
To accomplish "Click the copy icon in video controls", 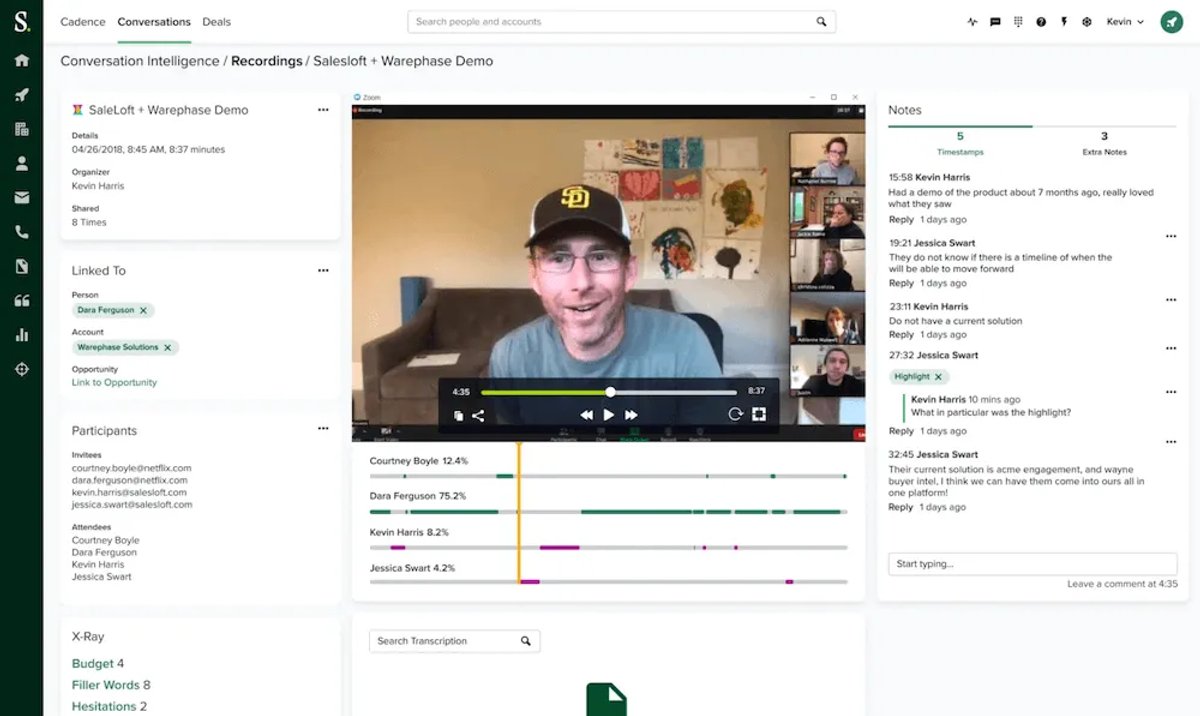I will point(458,416).
